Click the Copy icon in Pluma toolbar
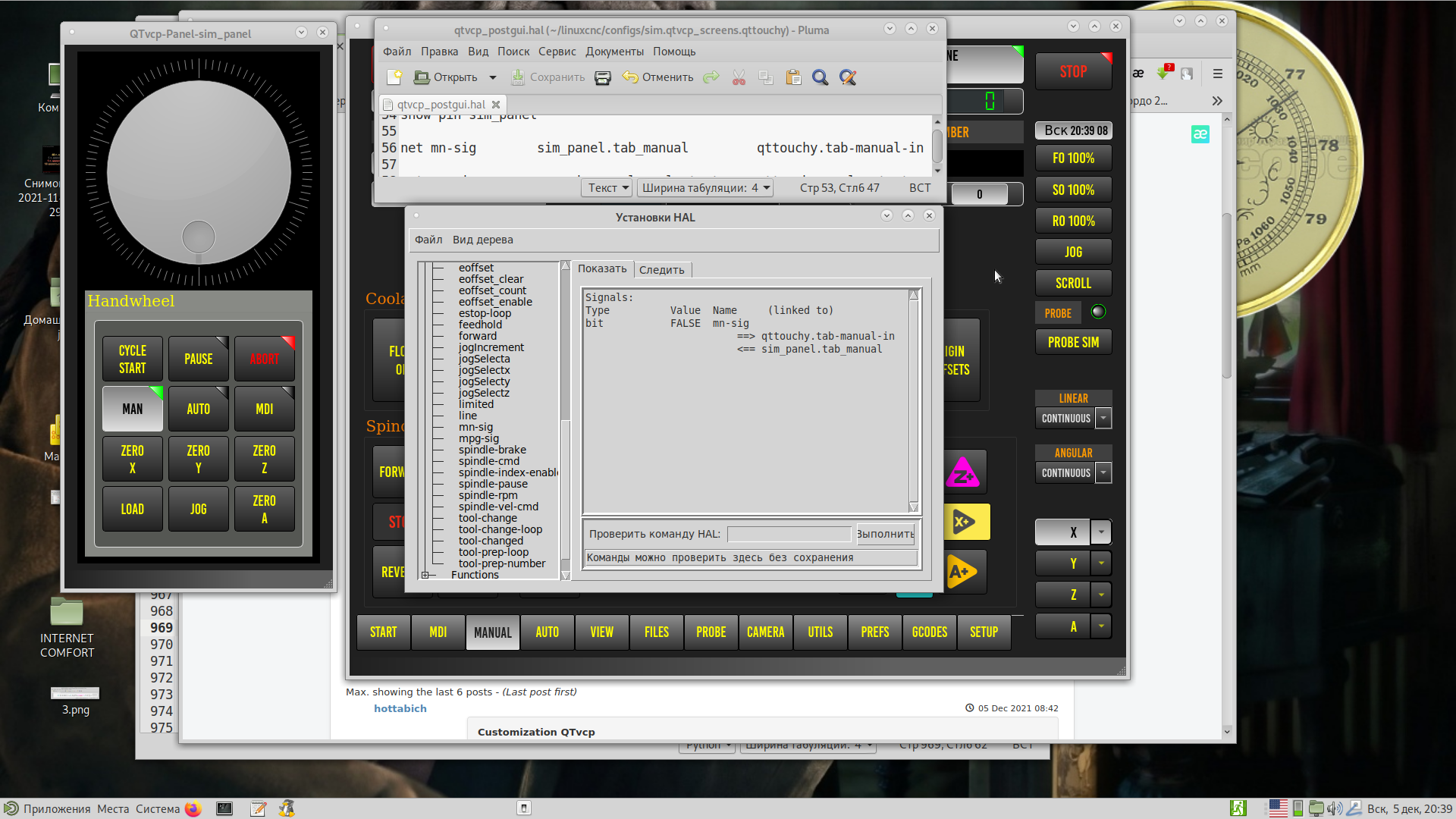 pos(766,77)
